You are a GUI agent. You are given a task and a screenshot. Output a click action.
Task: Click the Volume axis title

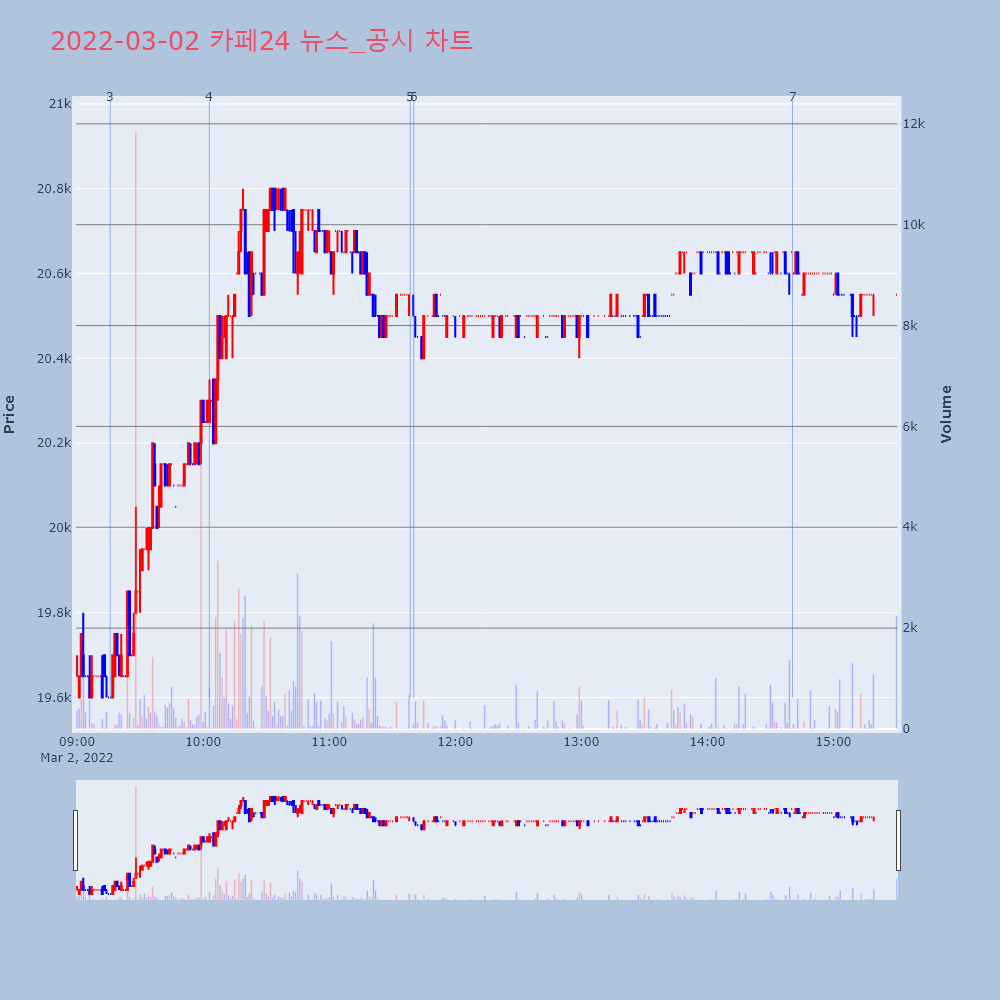pyautogui.click(x=946, y=414)
